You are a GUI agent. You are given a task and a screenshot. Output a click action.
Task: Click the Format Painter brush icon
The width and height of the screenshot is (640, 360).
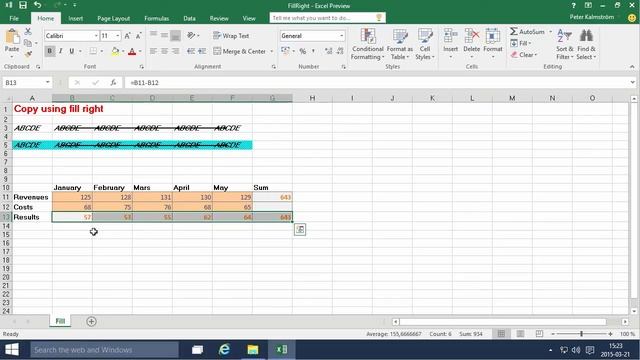pos(28,54)
